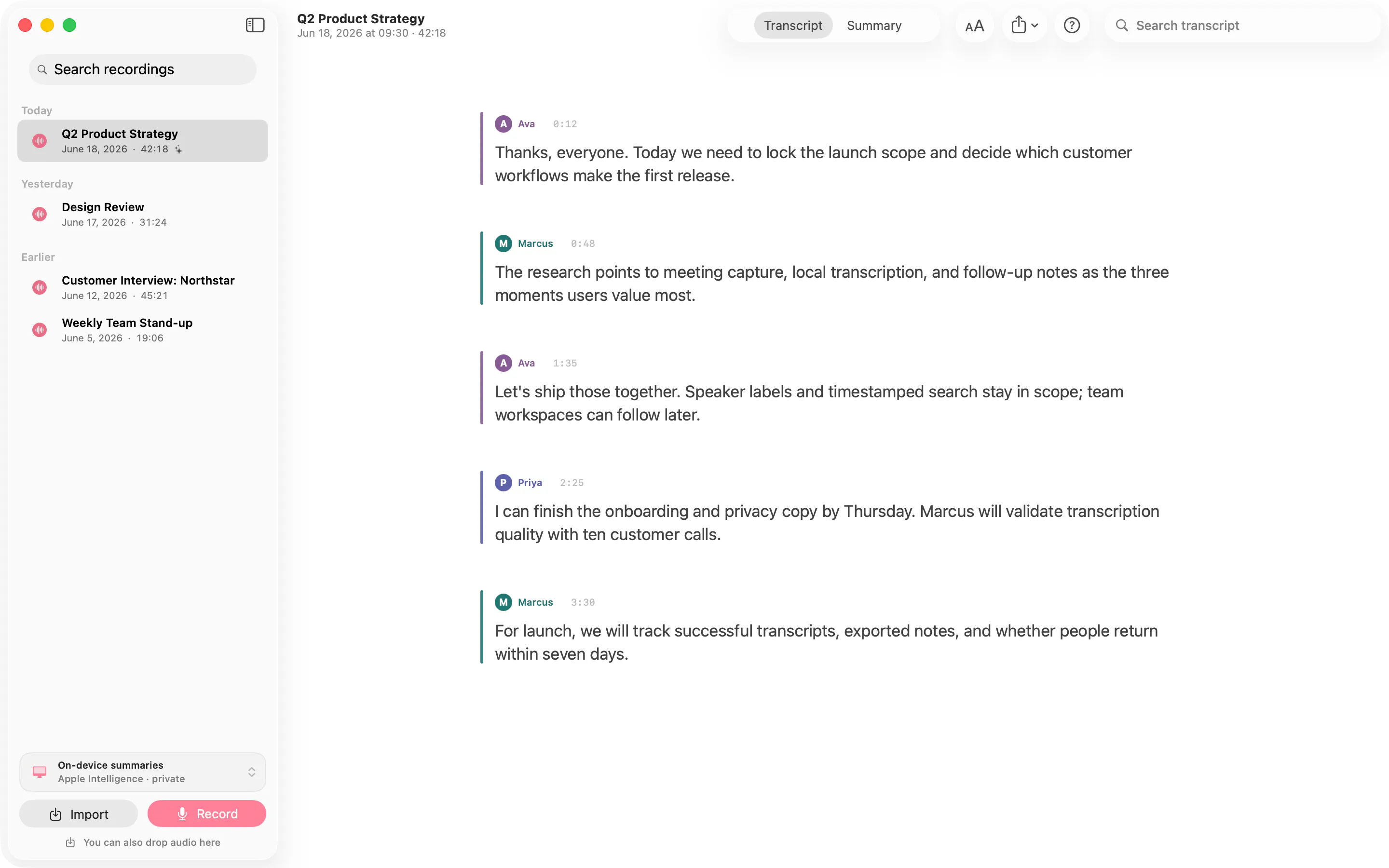Click the microphone icon on Record
This screenshot has width=1389, height=868.
pos(182,814)
